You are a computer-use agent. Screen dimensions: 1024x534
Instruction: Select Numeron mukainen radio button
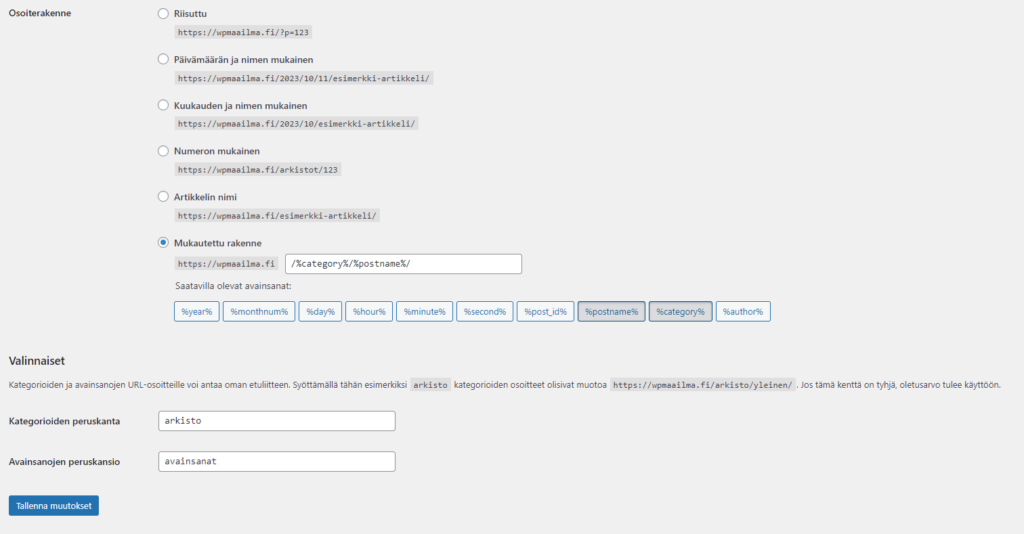point(163,151)
